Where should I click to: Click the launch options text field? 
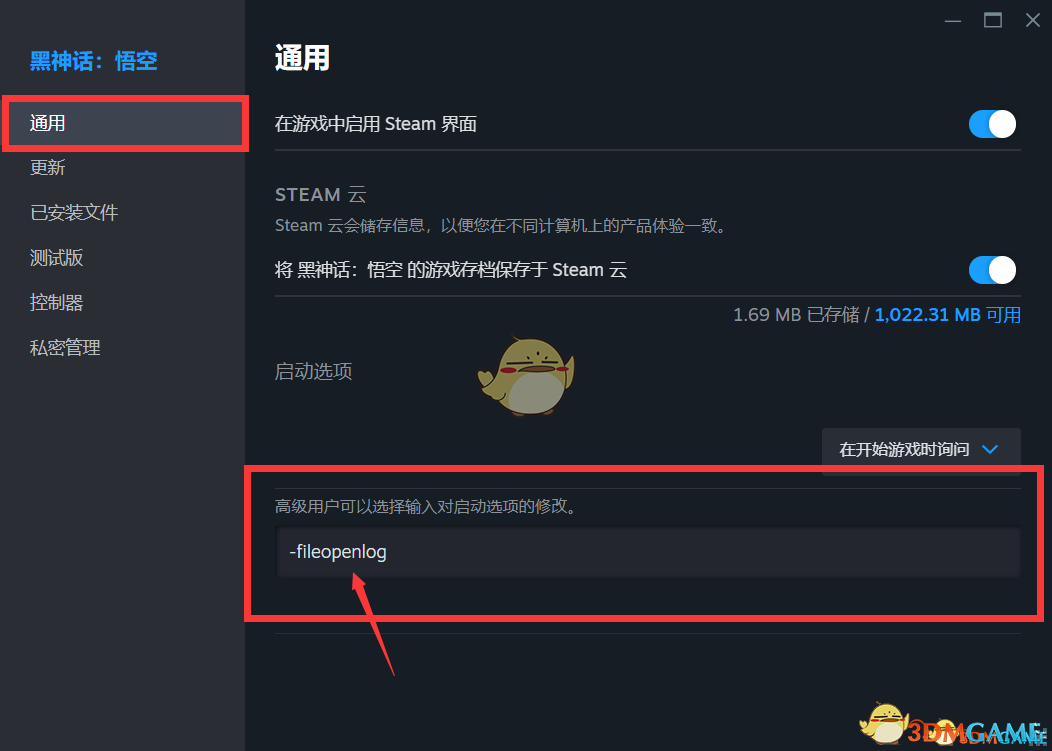click(648, 552)
